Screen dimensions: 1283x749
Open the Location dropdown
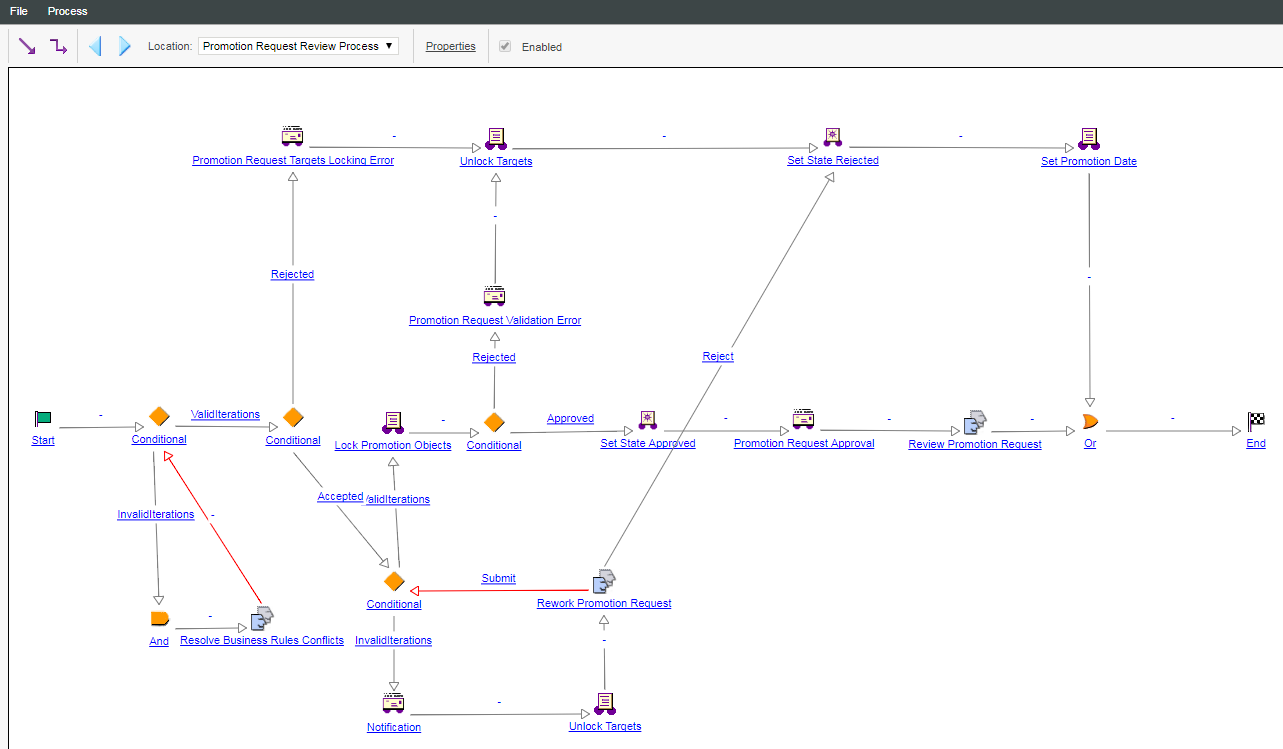click(x=298, y=46)
